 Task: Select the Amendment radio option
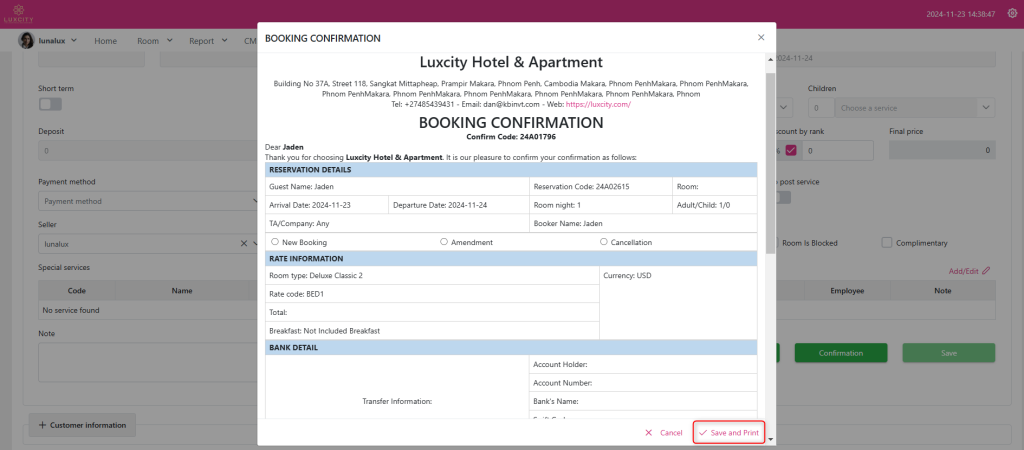pyautogui.click(x=444, y=242)
